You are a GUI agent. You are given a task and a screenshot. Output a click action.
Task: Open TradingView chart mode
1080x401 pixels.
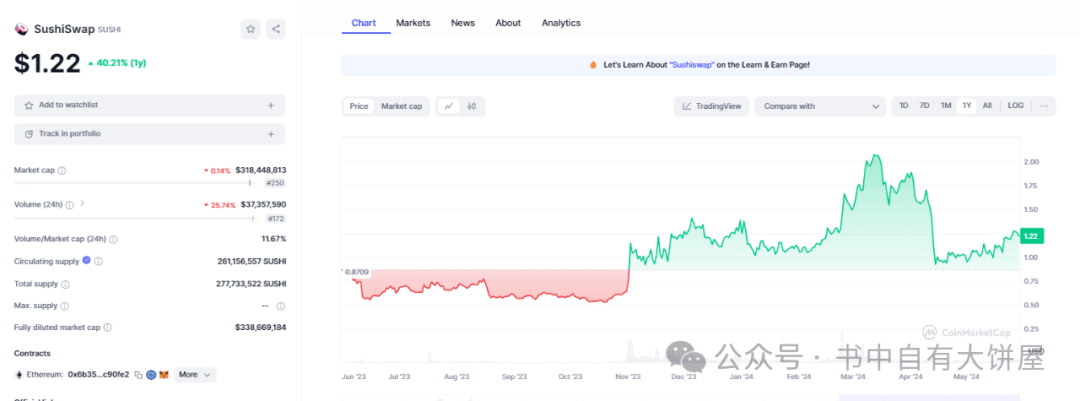(x=712, y=106)
